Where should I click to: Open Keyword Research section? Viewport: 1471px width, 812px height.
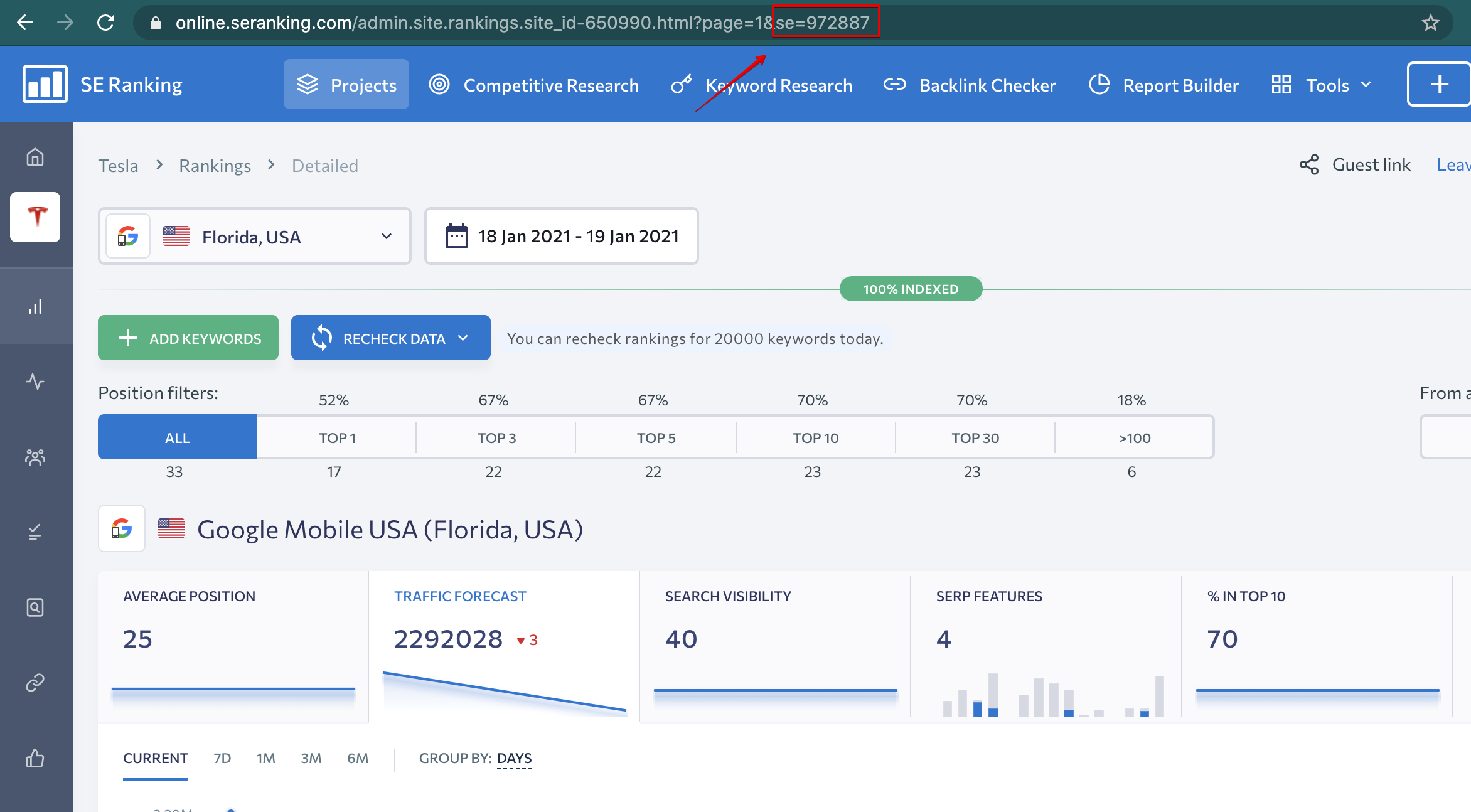coord(761,84)
